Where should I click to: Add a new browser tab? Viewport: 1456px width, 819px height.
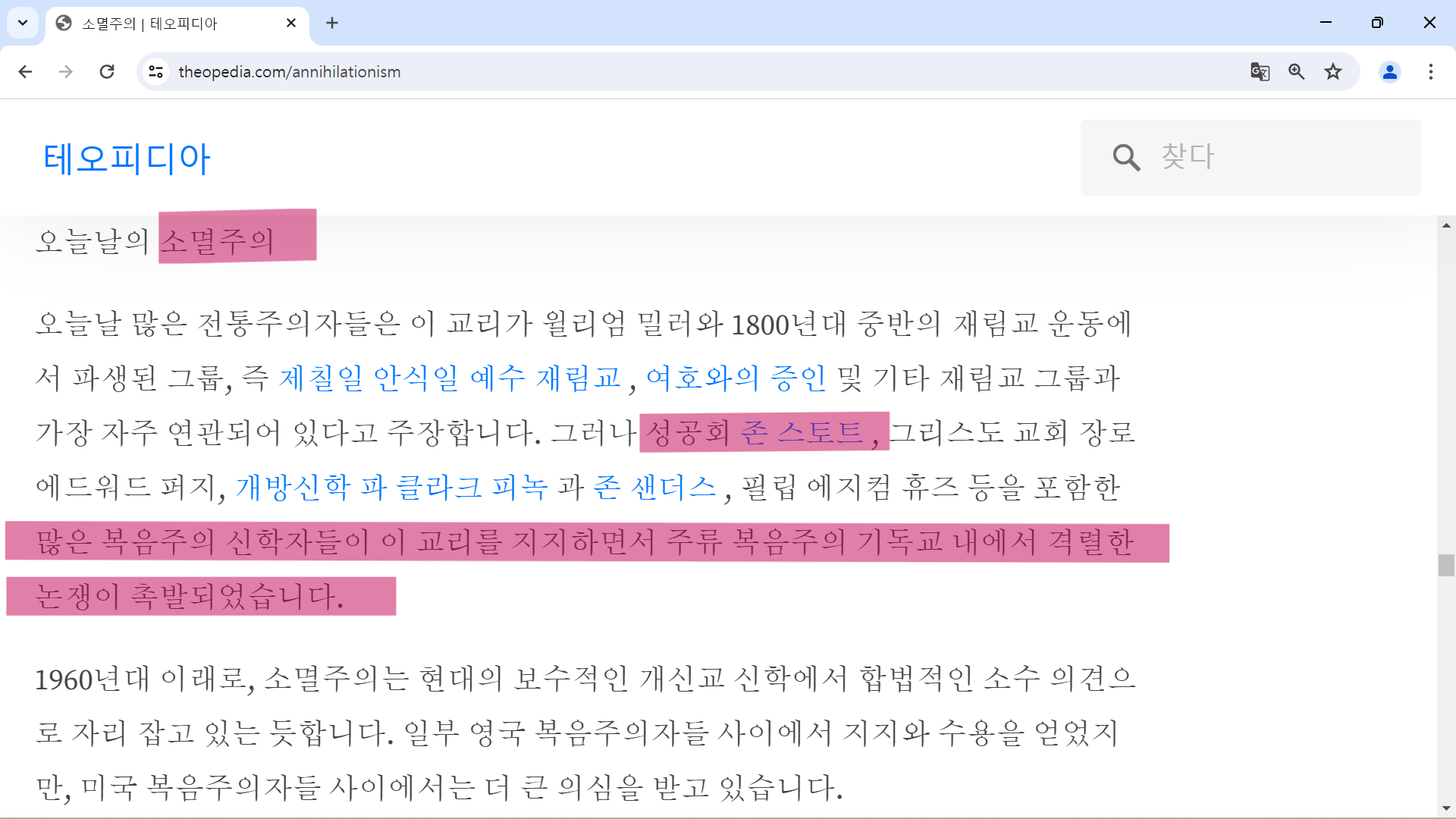332,23
